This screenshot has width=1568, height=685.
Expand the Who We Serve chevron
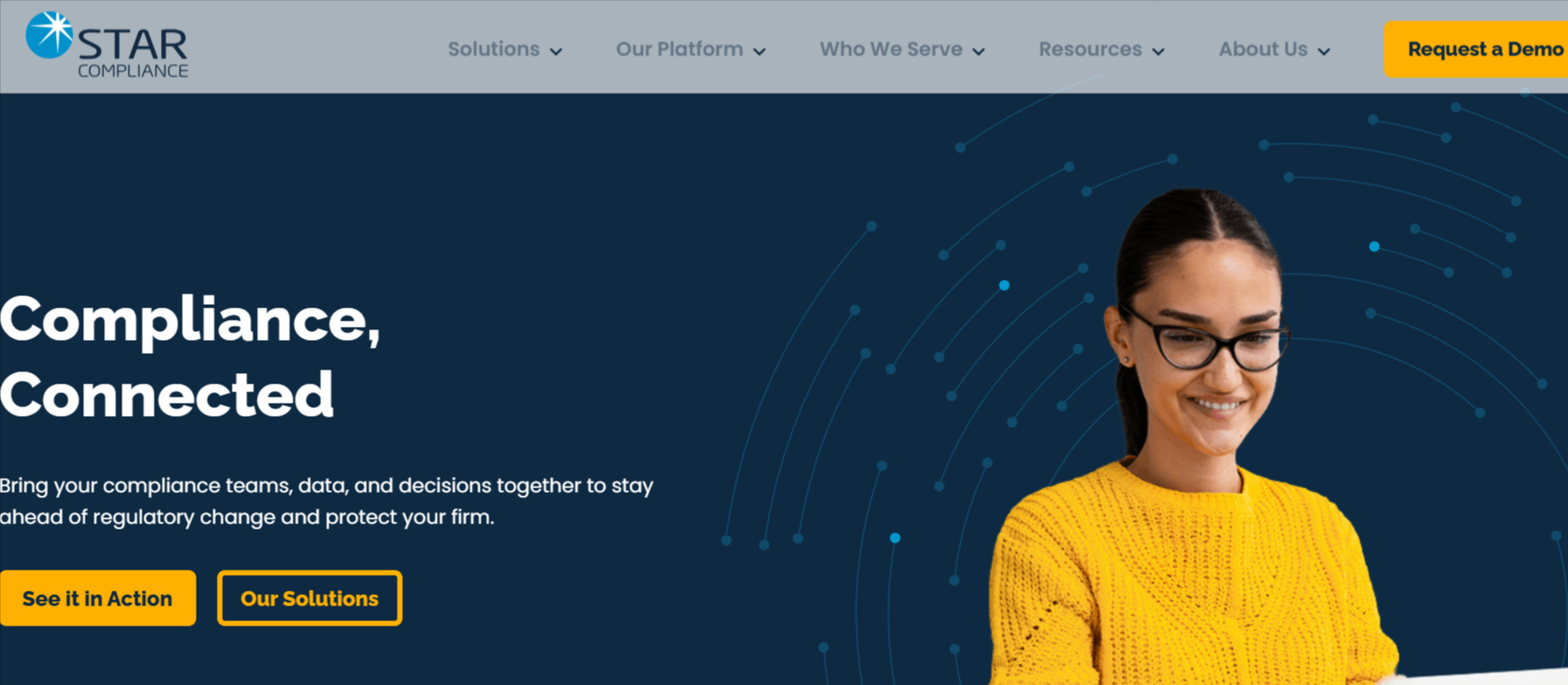click(x=979, y=52)
